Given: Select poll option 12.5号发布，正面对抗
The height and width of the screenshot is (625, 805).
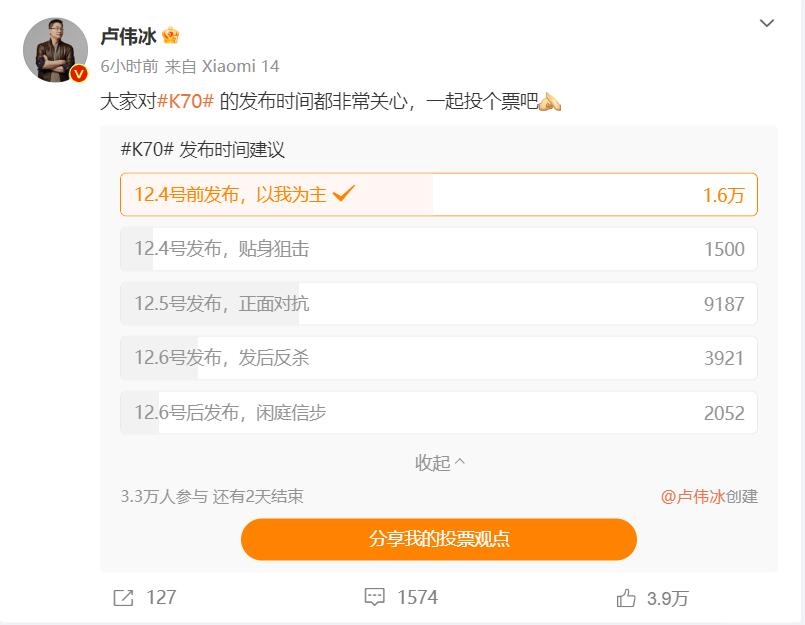Looking at the screenshot, I should pyautogui.click(x=438, y=303).
